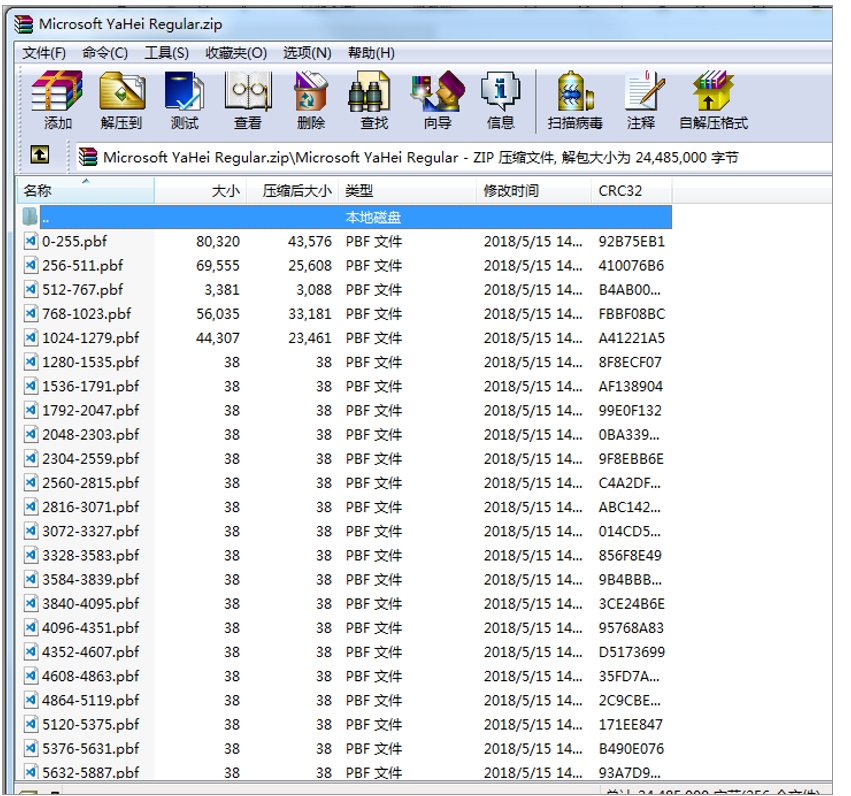Click the Test (测试) archive icon
This screenshot has width=851, height=796.
pyautogui.click(x=184, y=100)
